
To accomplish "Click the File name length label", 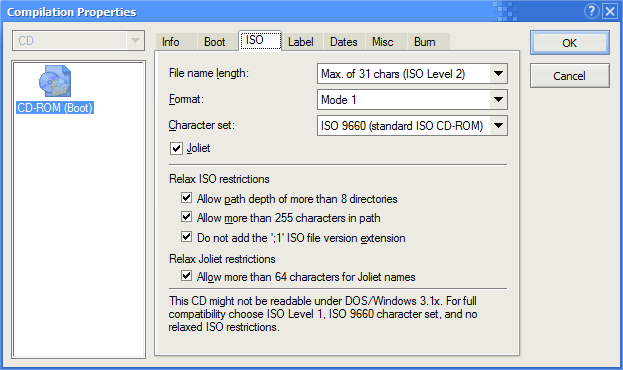I will (x=209, y=73).
